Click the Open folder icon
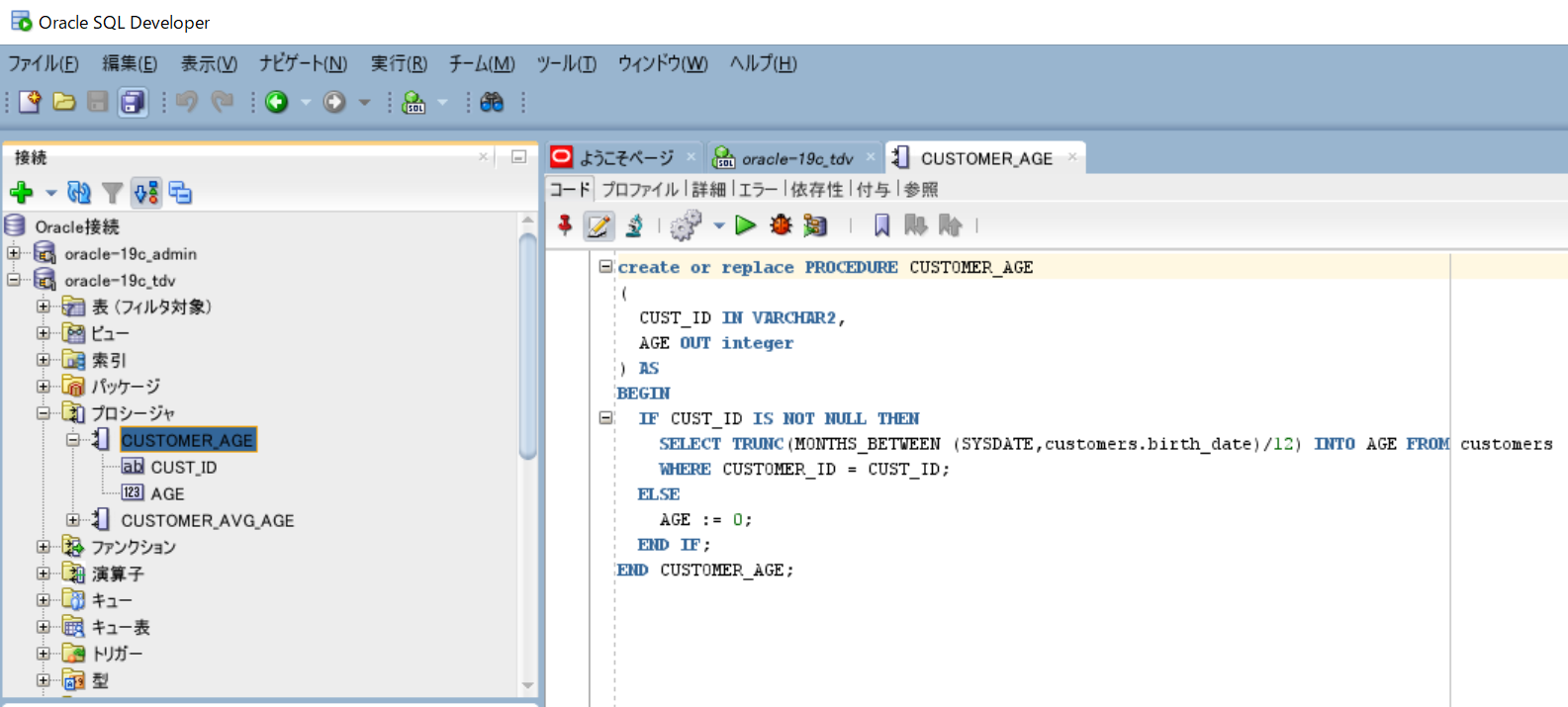Image resolution: width=1568 pixels, height=707 pixels. coord(64,101)
